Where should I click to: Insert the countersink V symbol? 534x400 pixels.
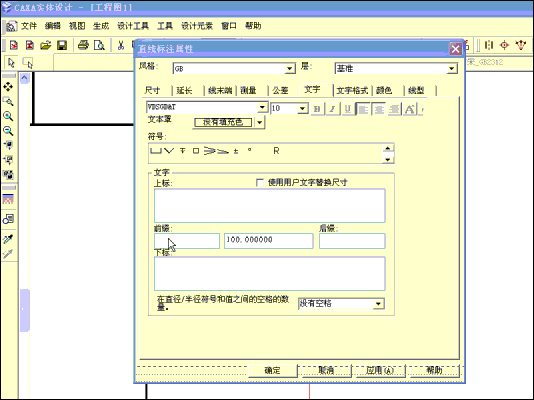(169, 151)
